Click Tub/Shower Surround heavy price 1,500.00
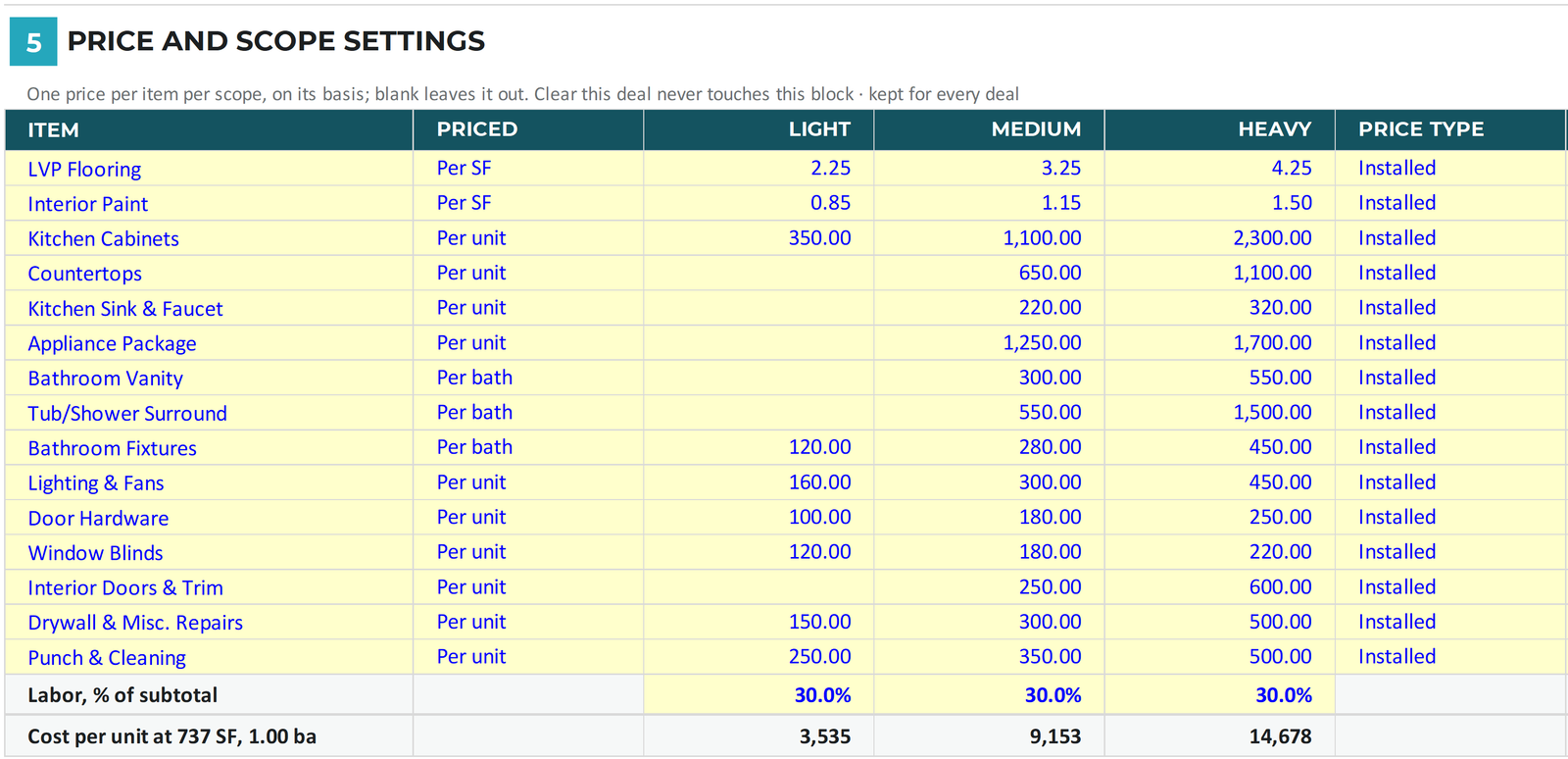Screen dimensions: 1568x759 pos(1219,413)
